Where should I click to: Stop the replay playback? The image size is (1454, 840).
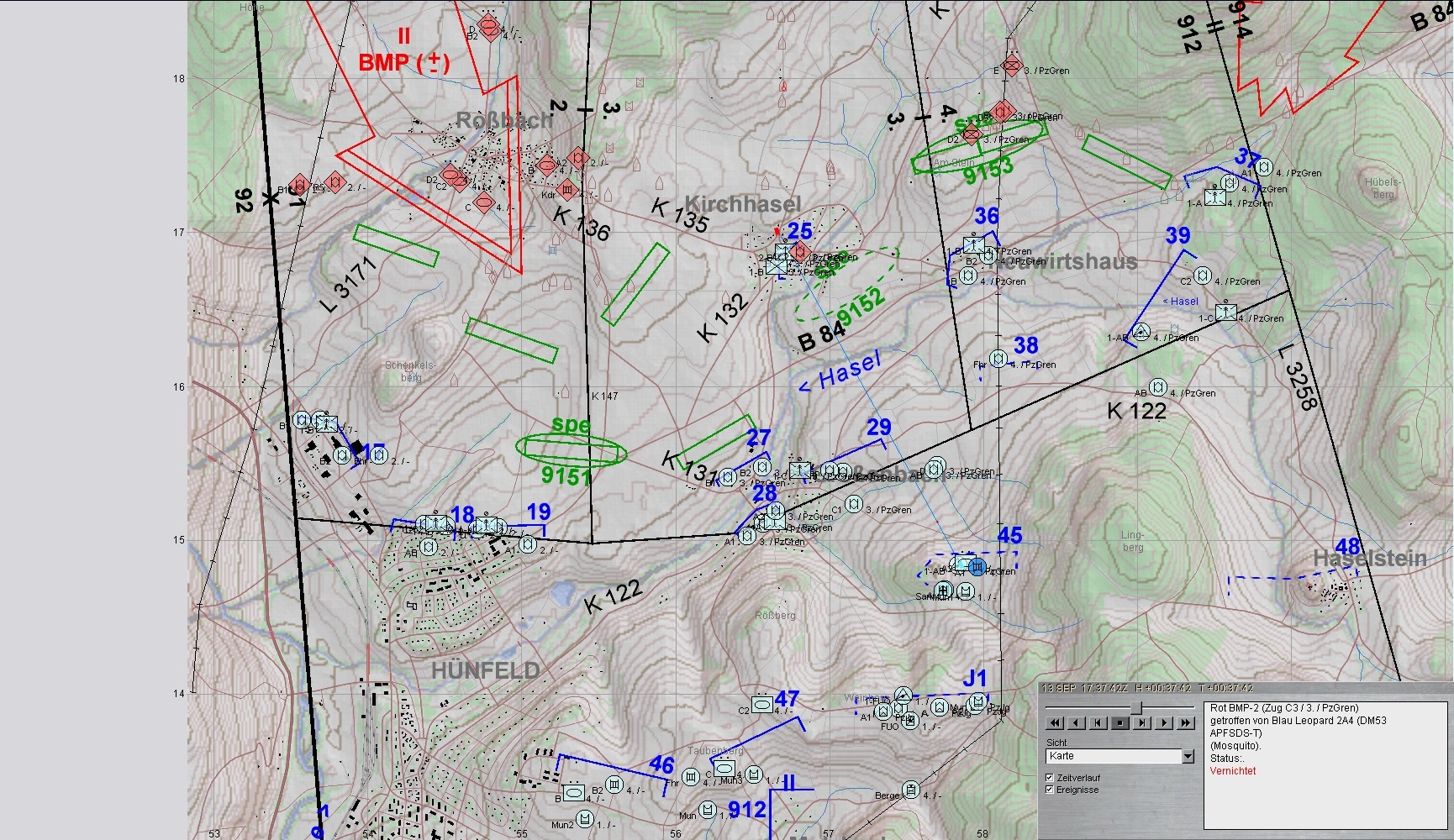pyautogui.click(x=1119, y=722)
